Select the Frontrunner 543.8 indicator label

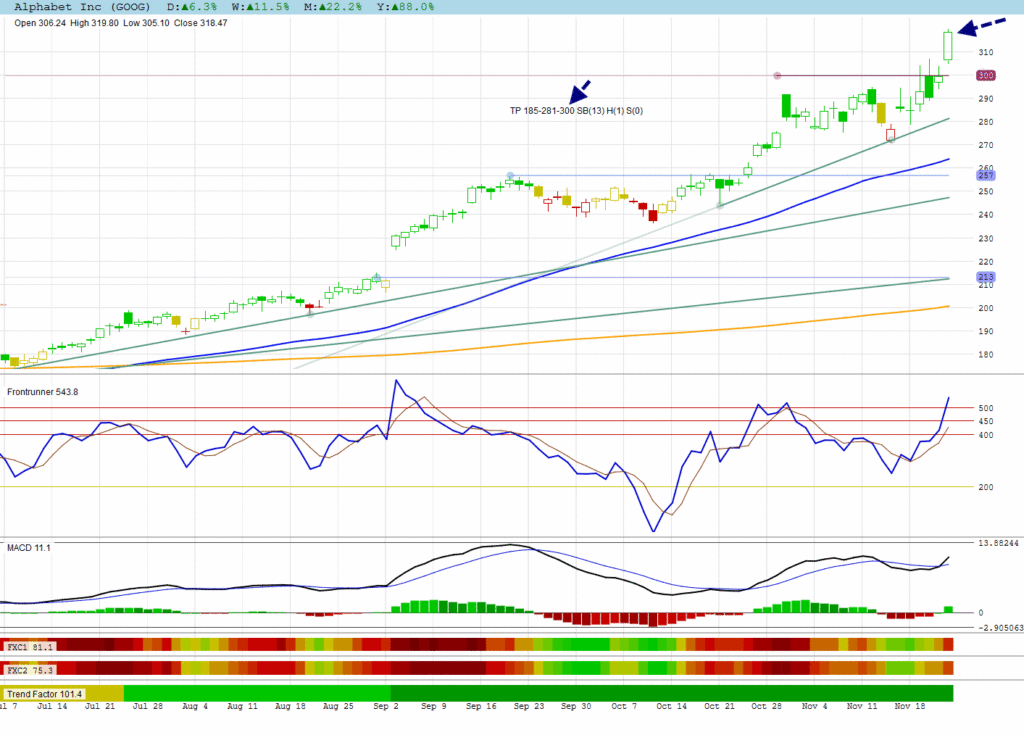[x=42, y=392]
